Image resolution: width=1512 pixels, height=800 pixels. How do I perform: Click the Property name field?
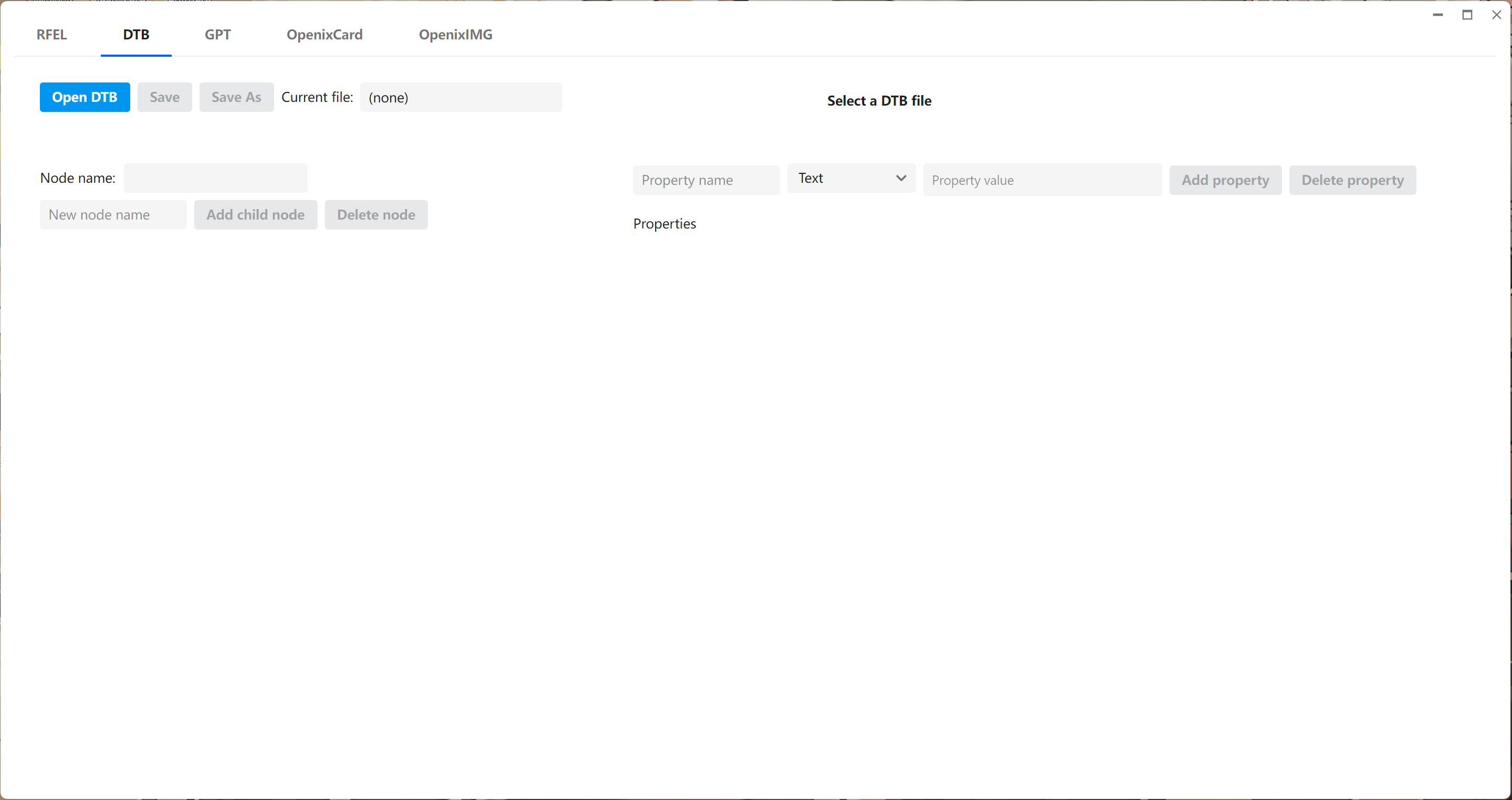point(706,180)
